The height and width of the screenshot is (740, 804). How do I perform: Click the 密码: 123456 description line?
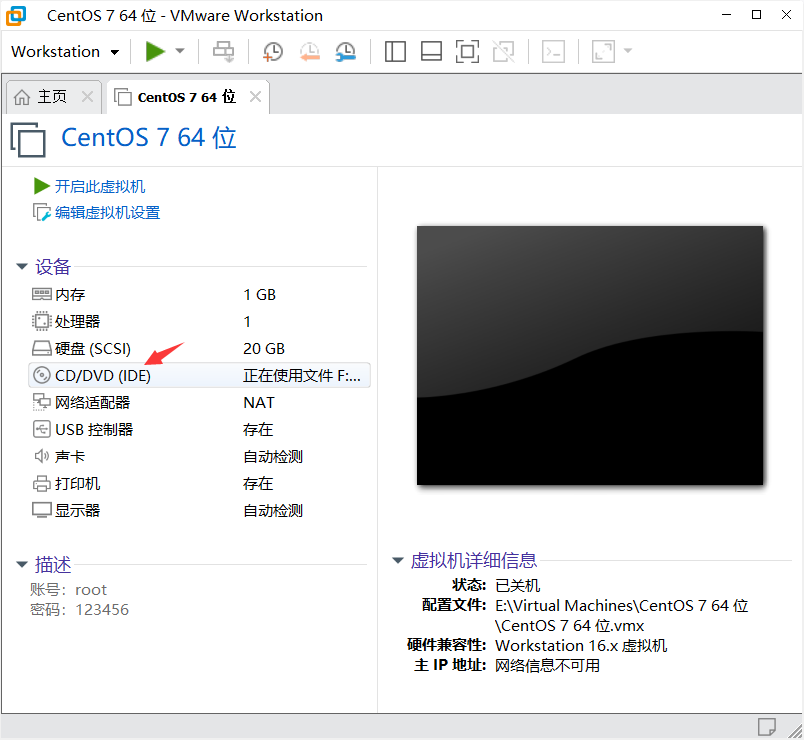pyautogui.click(x=79, y=610)
